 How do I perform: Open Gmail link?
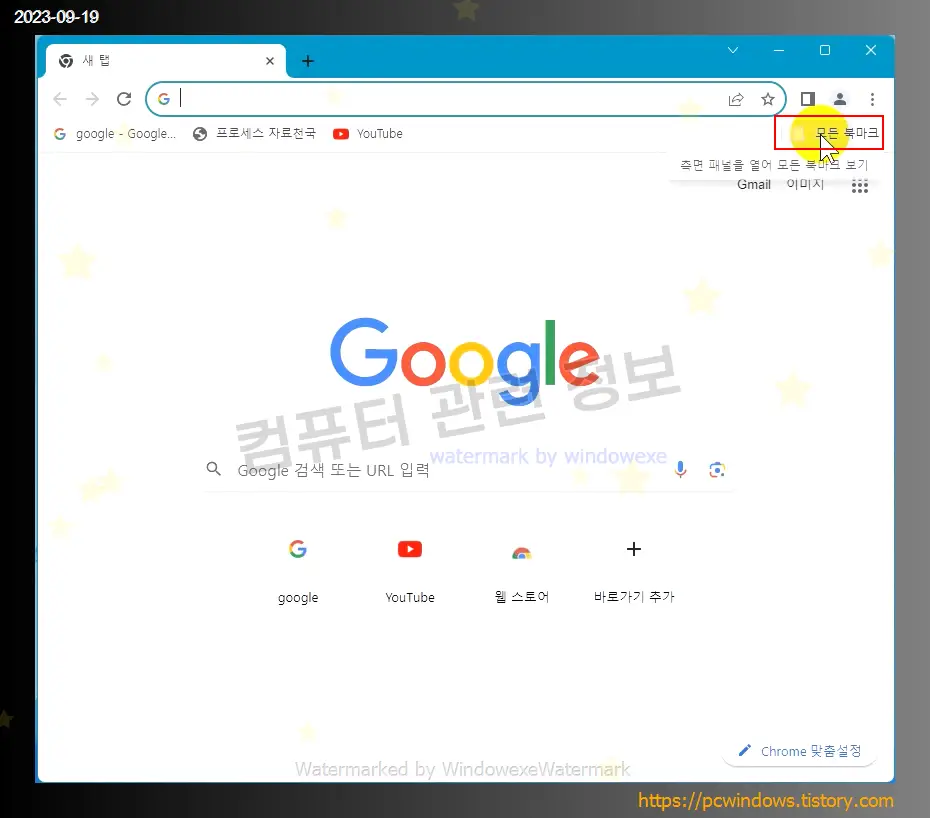coord(754,184)
